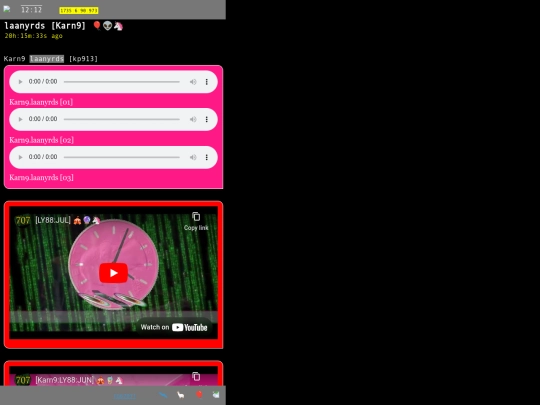
Task: Click the red balloon icon in bottom bar
Action: point(199,395)
